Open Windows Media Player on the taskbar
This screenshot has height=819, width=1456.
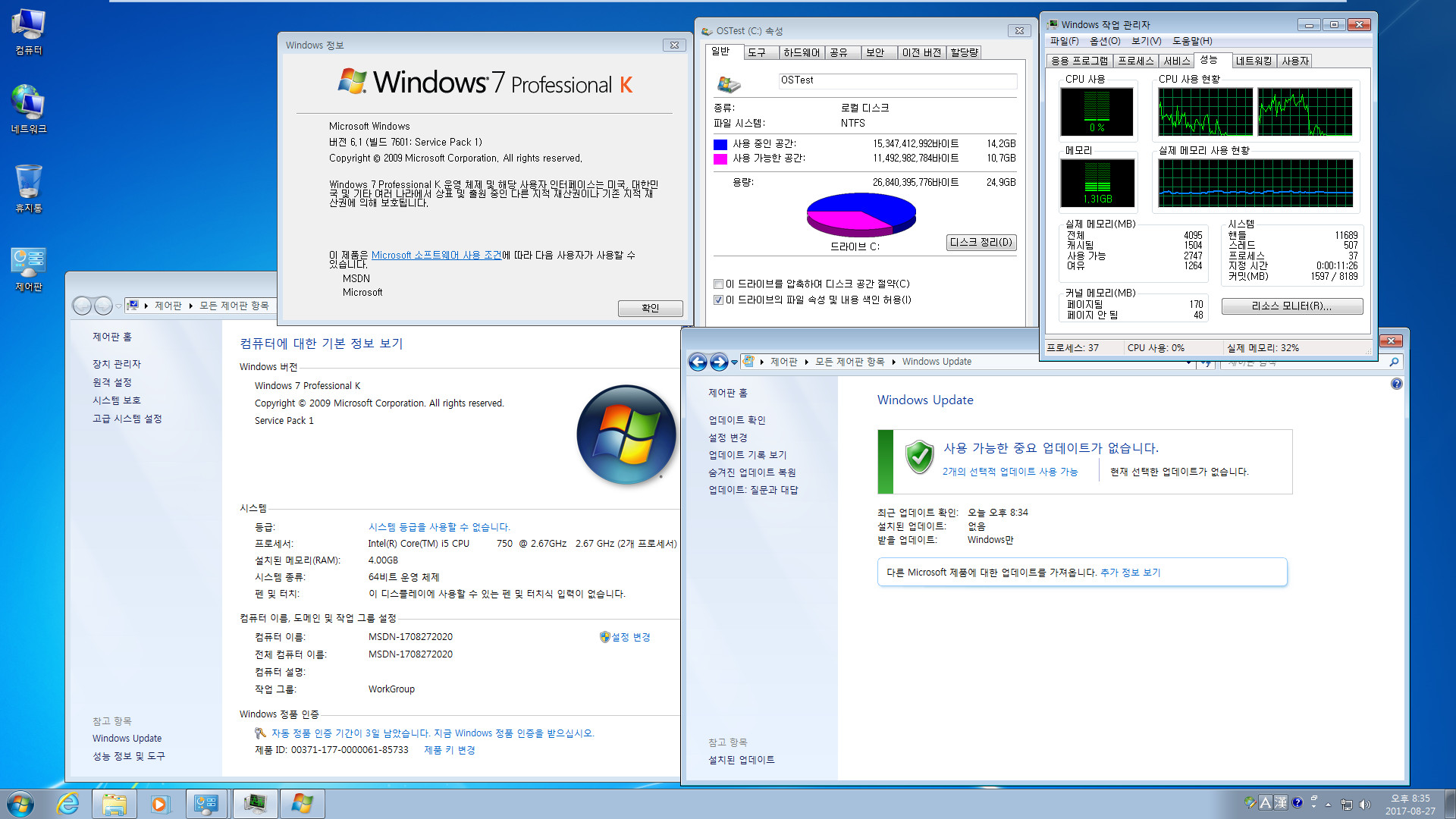(159, 804)
